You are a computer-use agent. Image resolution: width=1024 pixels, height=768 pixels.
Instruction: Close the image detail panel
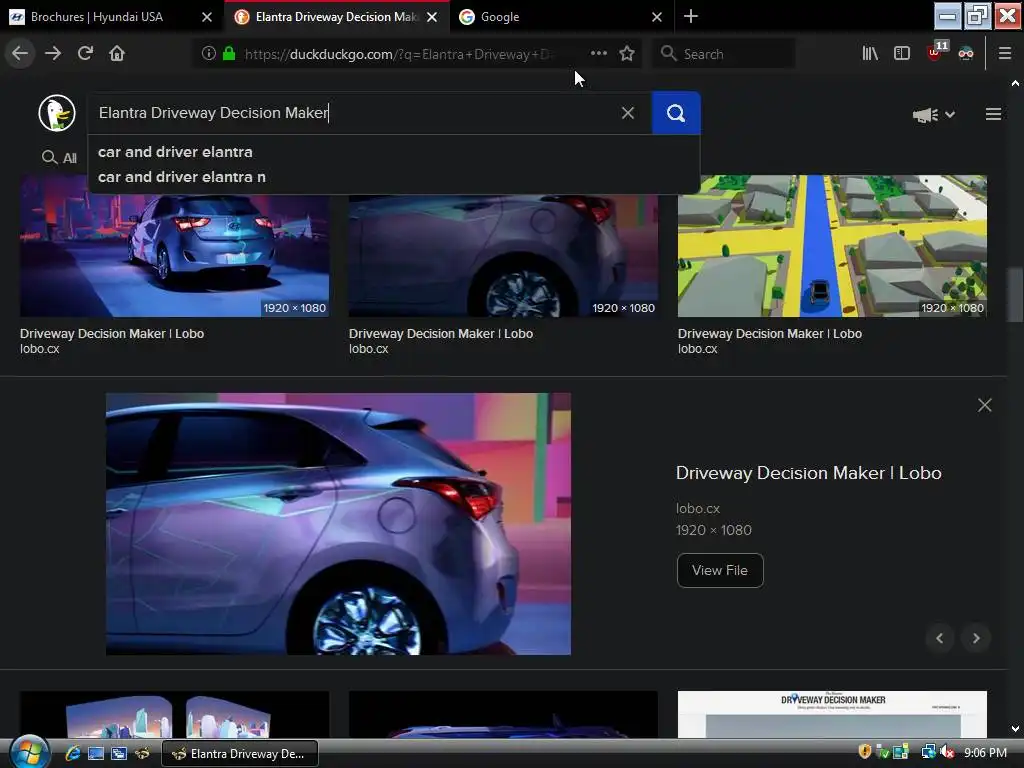click(985, 405)
